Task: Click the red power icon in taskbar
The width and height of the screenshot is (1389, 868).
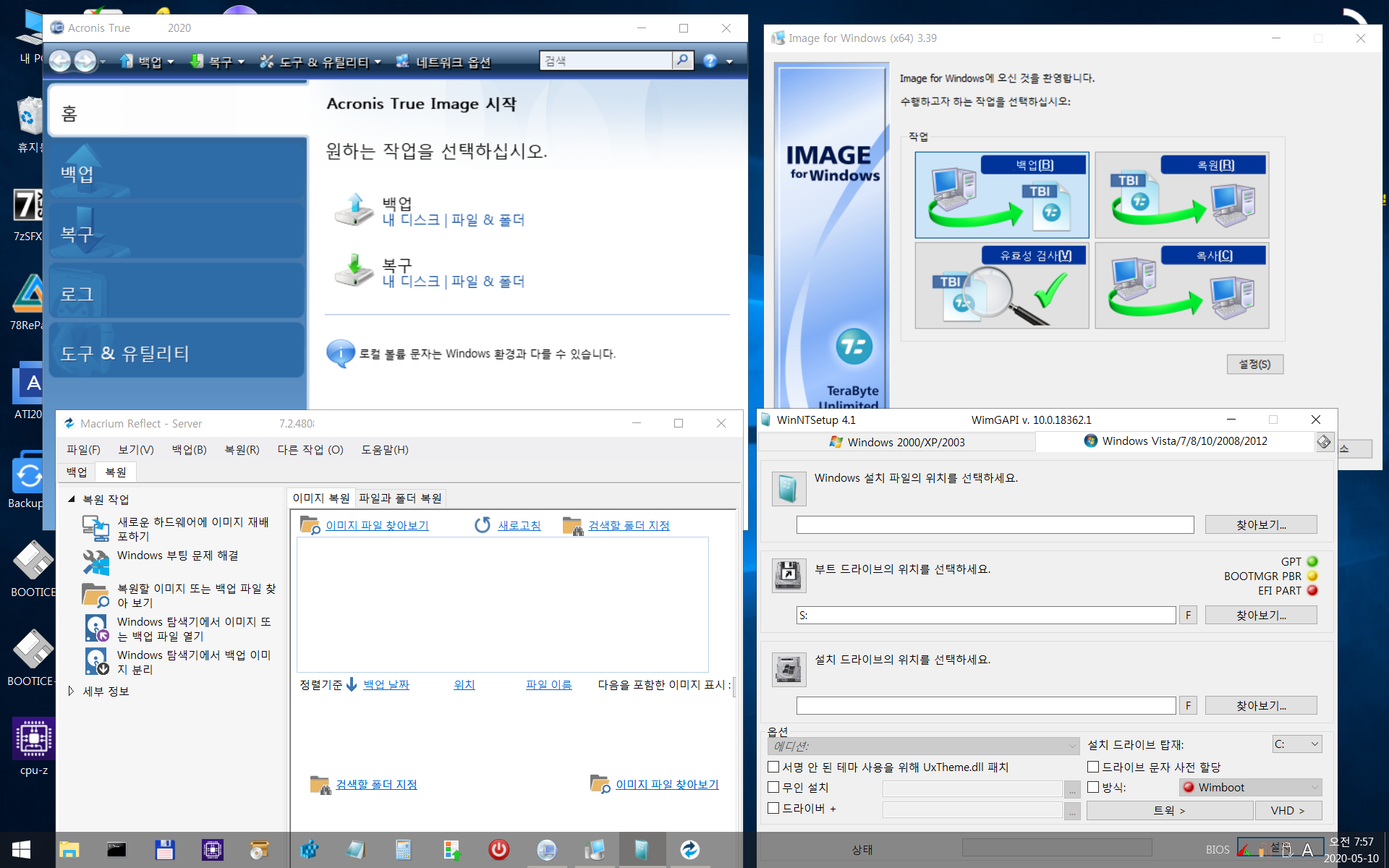Action: (498, 850)
